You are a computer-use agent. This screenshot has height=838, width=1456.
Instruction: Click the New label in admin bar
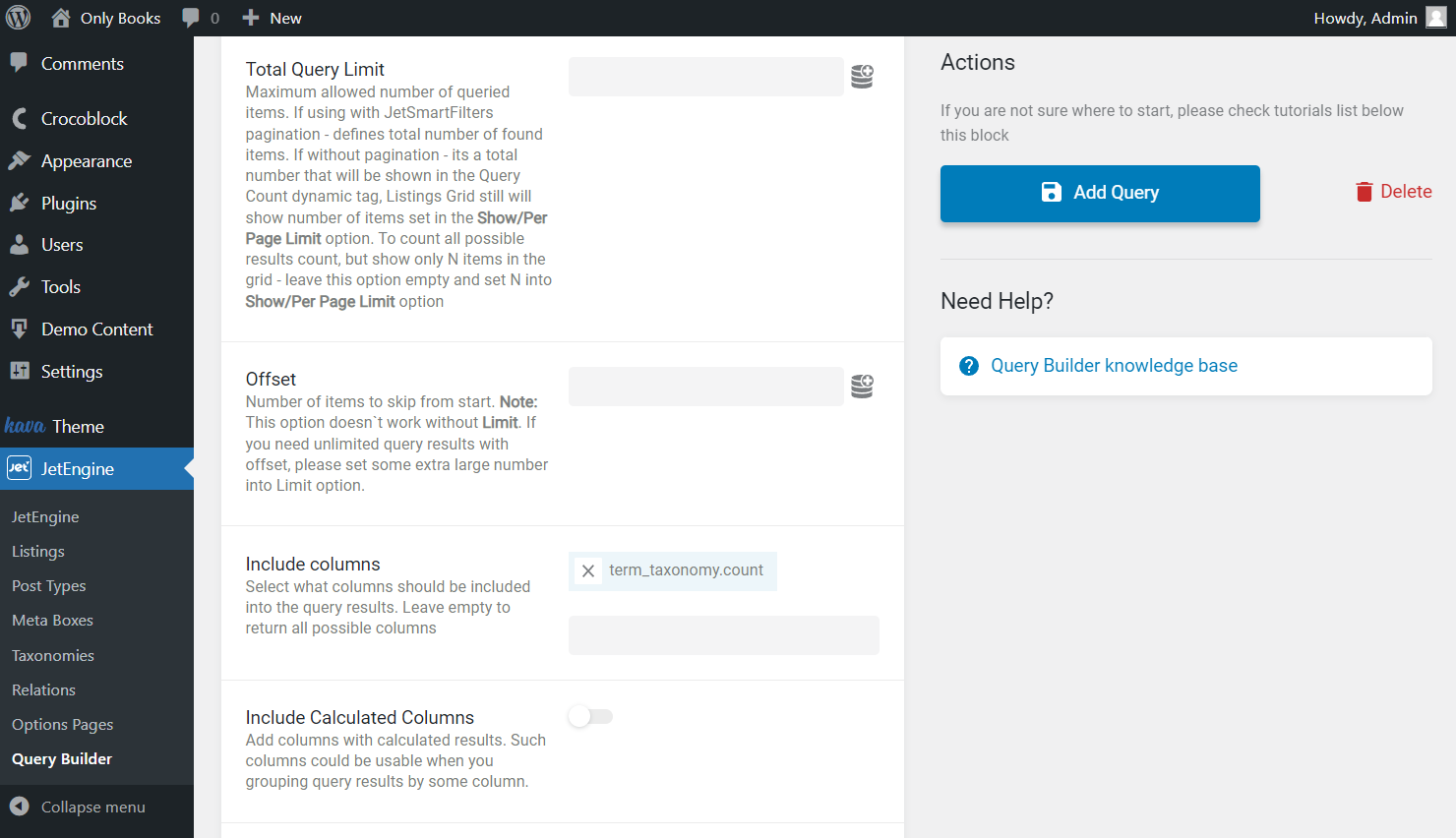[285, 18]
